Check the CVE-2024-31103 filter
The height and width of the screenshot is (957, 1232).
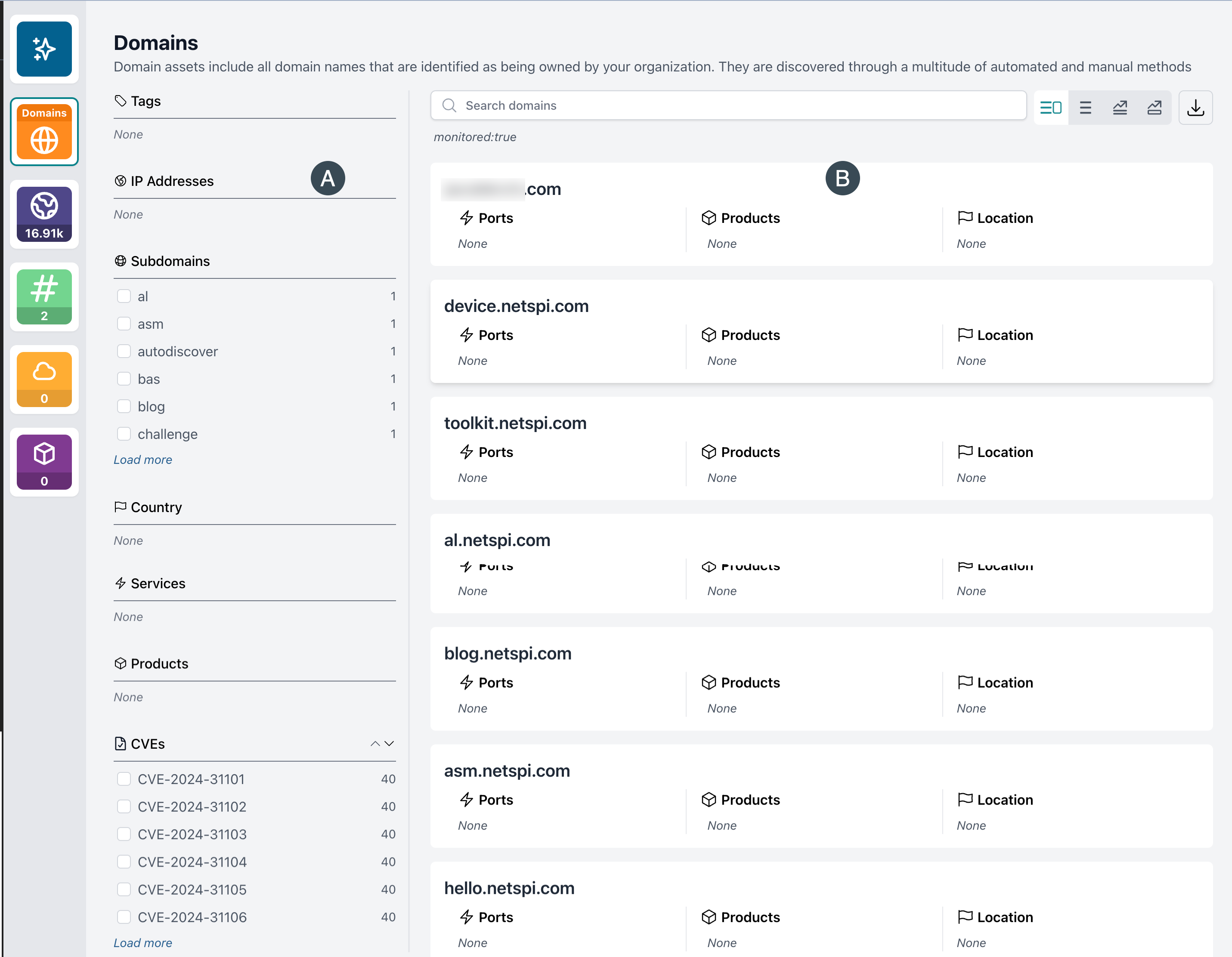[124, 835]
